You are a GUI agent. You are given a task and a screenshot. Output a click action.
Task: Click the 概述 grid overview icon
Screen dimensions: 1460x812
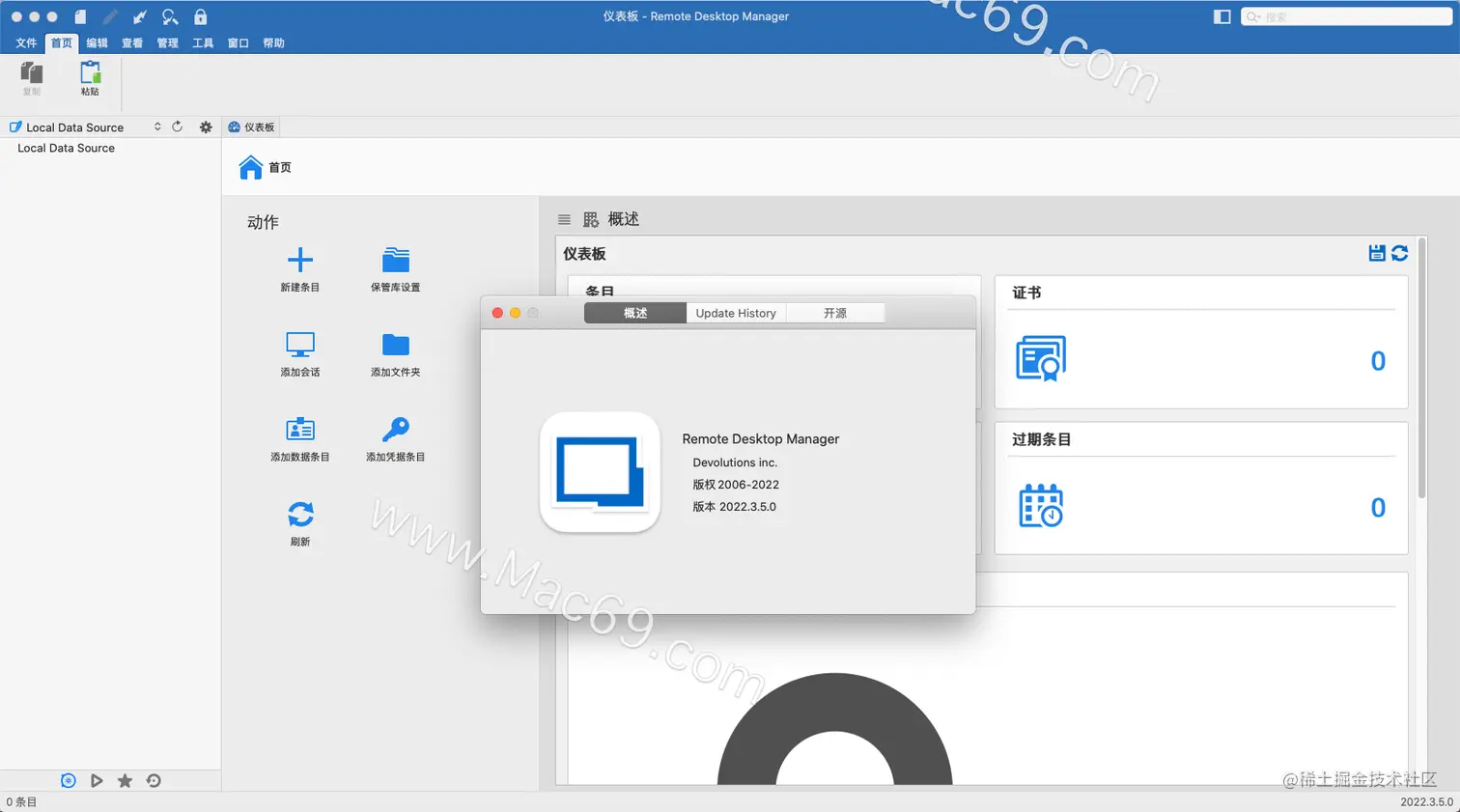click(591, 219)
